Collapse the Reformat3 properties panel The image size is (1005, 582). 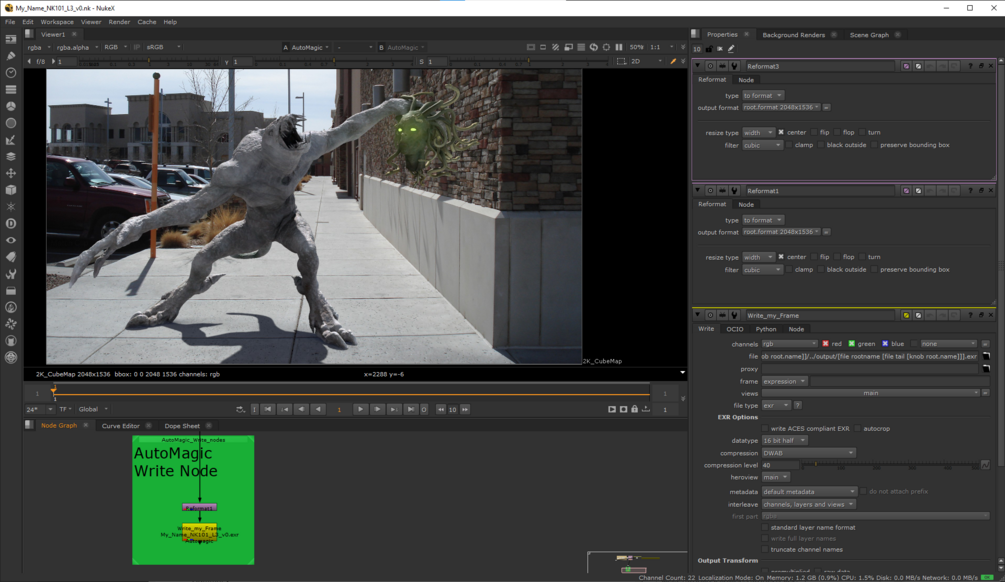point(698,66)
